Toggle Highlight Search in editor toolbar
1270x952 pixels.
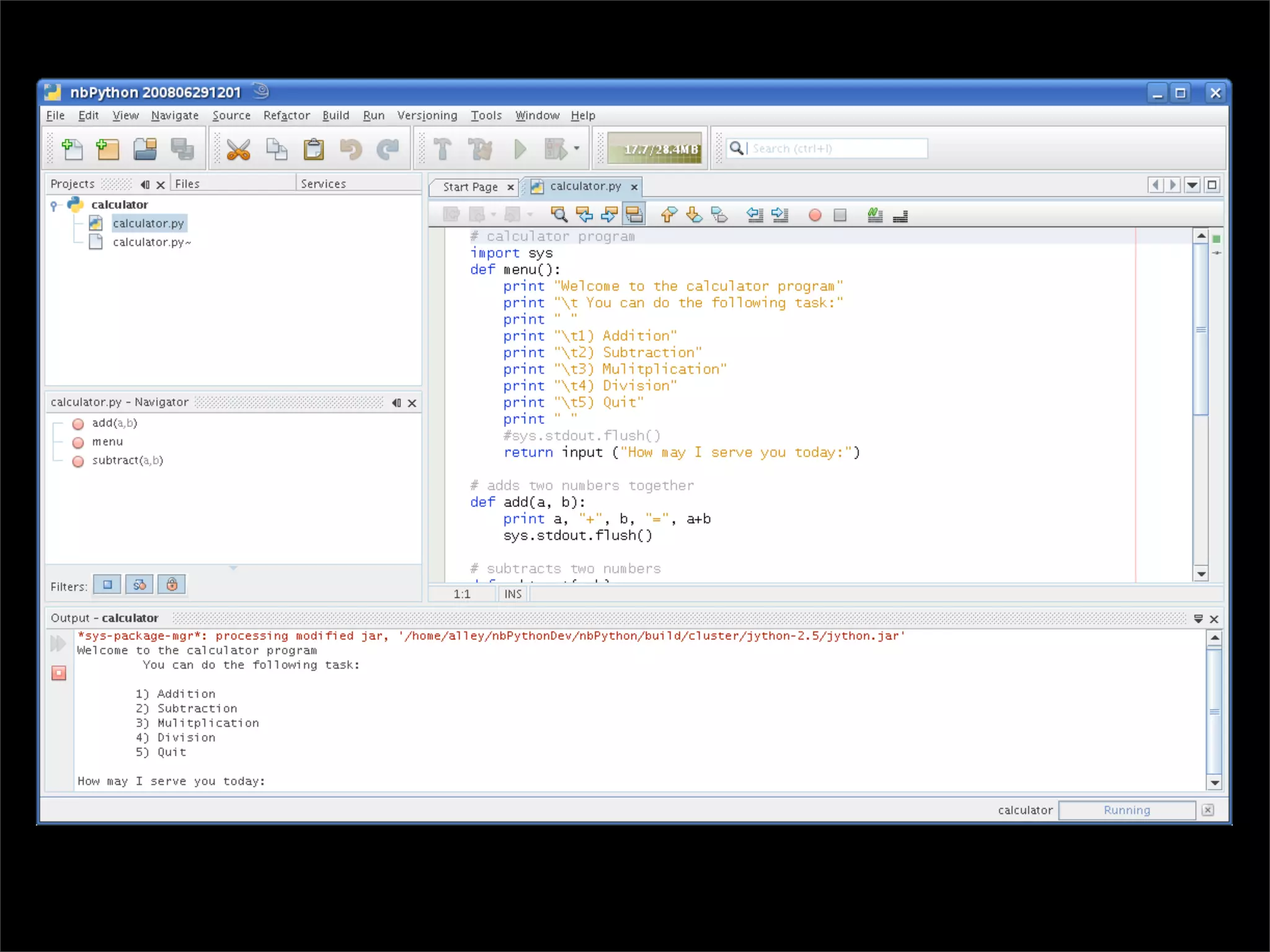pos(634,215)
